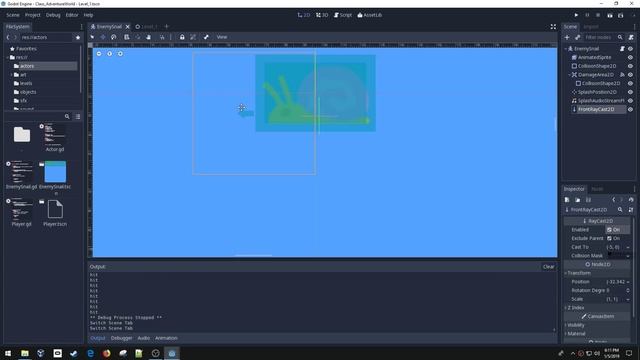This screenshot has width=640, height=360.
Task: Activate the Move Mode tool
Action: [103, 37]
